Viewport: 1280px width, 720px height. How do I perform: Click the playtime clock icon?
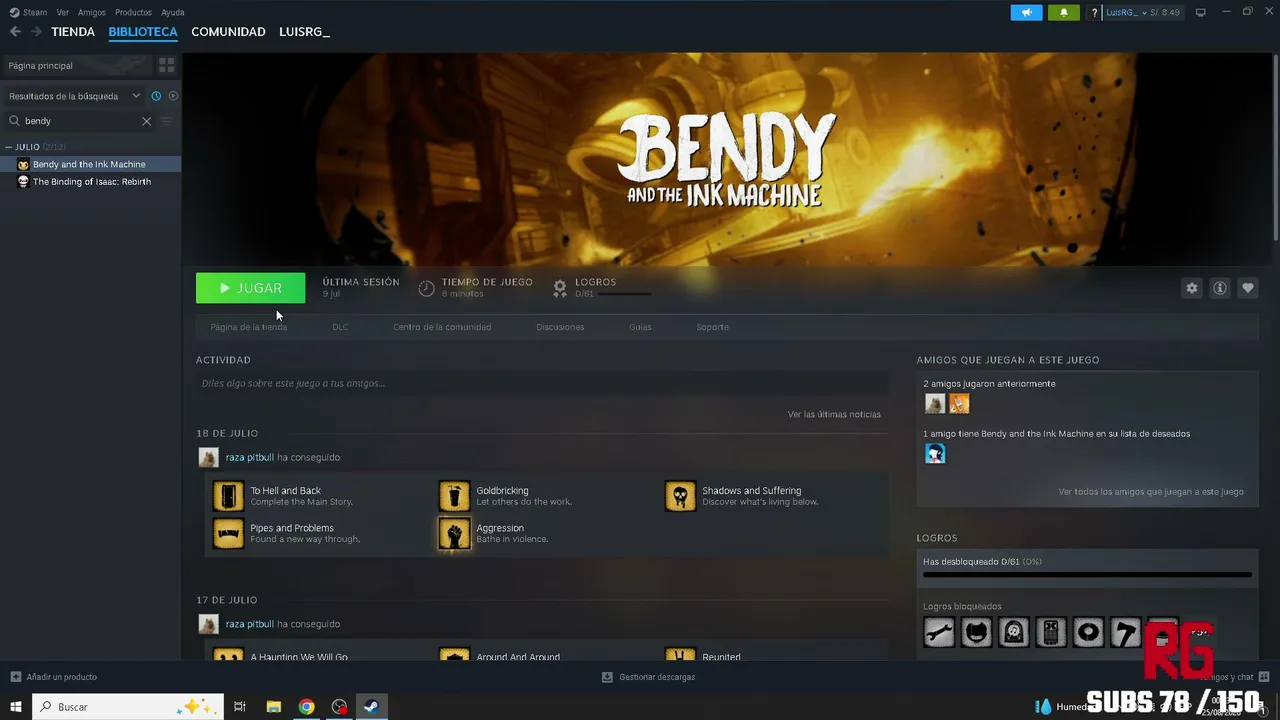coord(426,288)
